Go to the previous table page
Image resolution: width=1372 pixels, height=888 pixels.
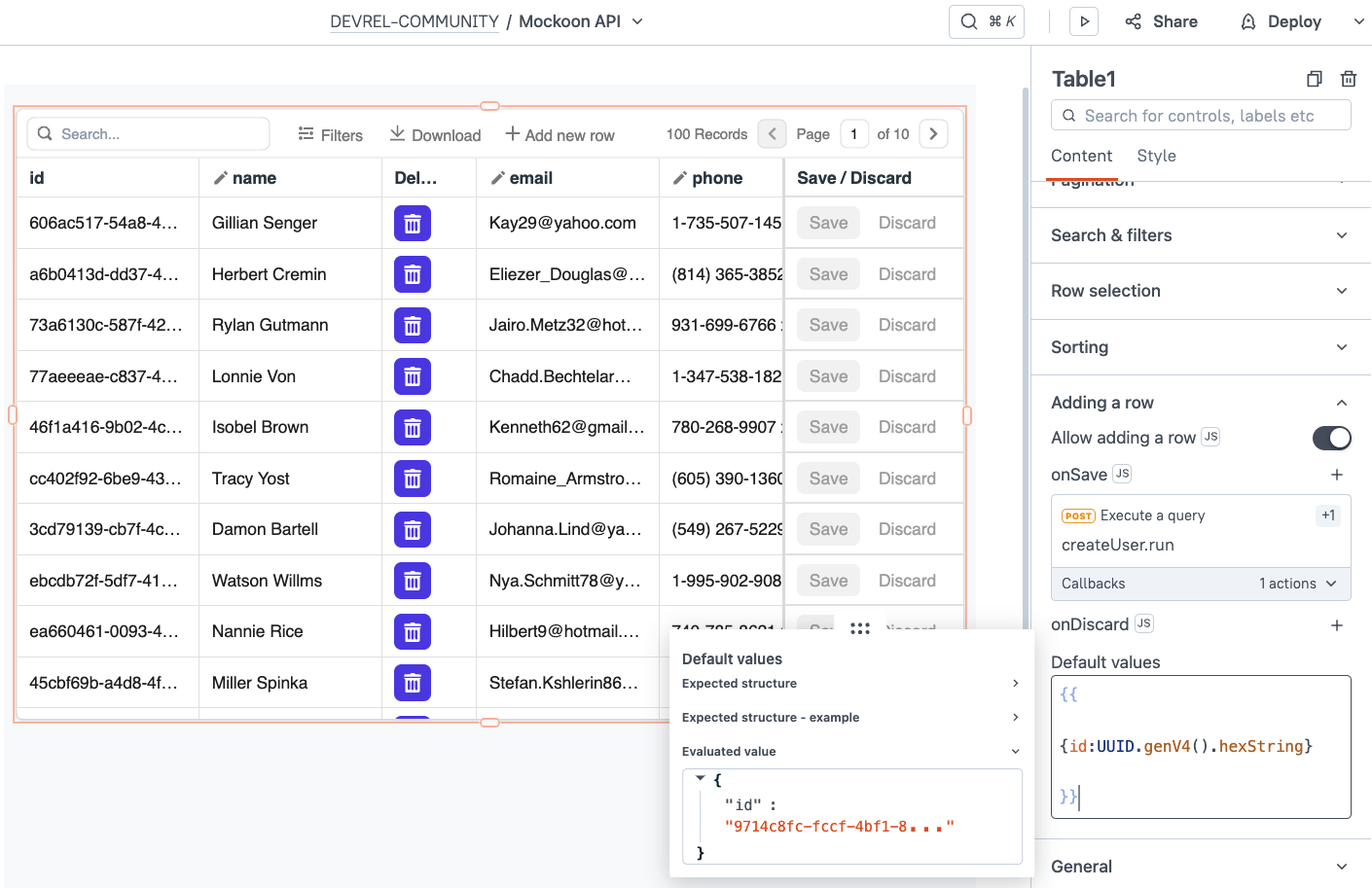point(772,134)
